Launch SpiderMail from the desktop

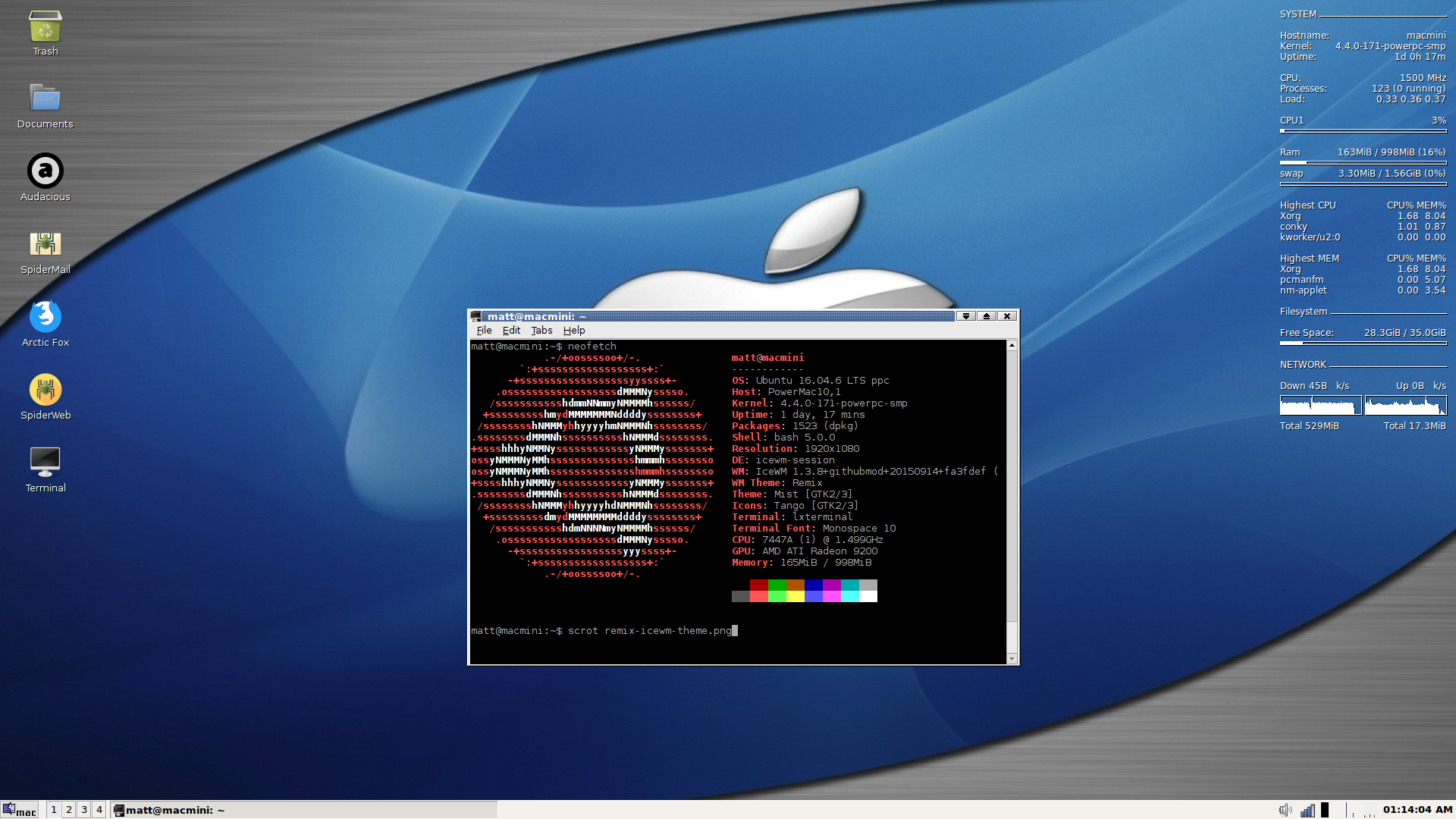(x=45, y=244)
